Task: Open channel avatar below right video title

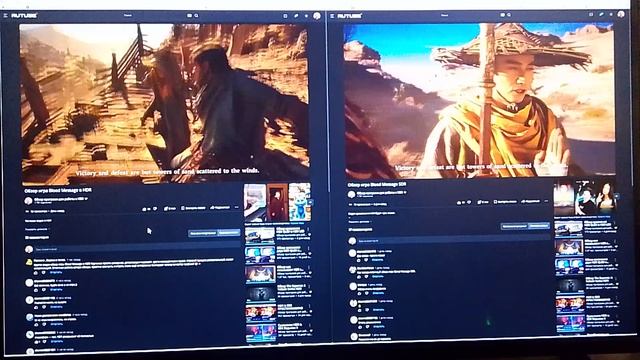Action: (351, 194)
